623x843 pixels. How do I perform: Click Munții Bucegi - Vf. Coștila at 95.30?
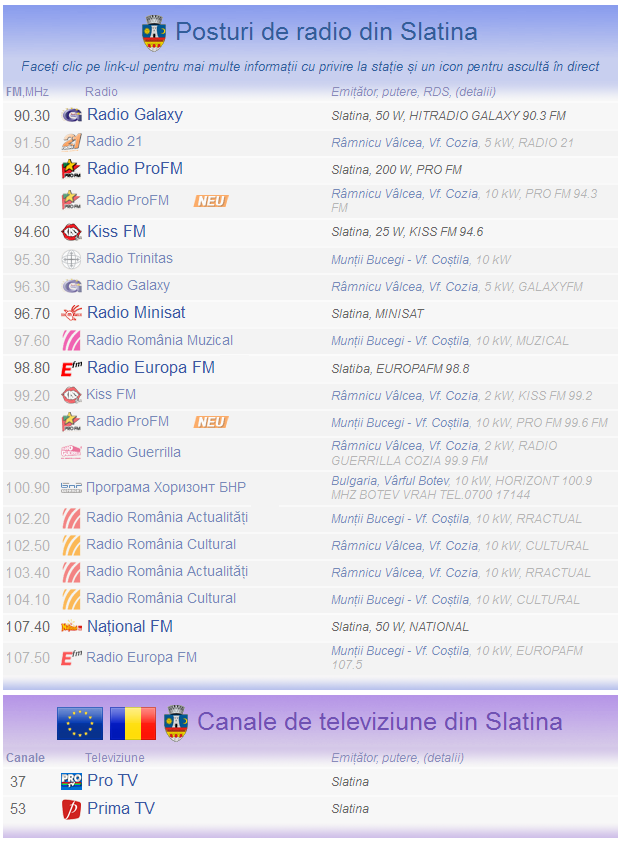[x=400, y=260]
